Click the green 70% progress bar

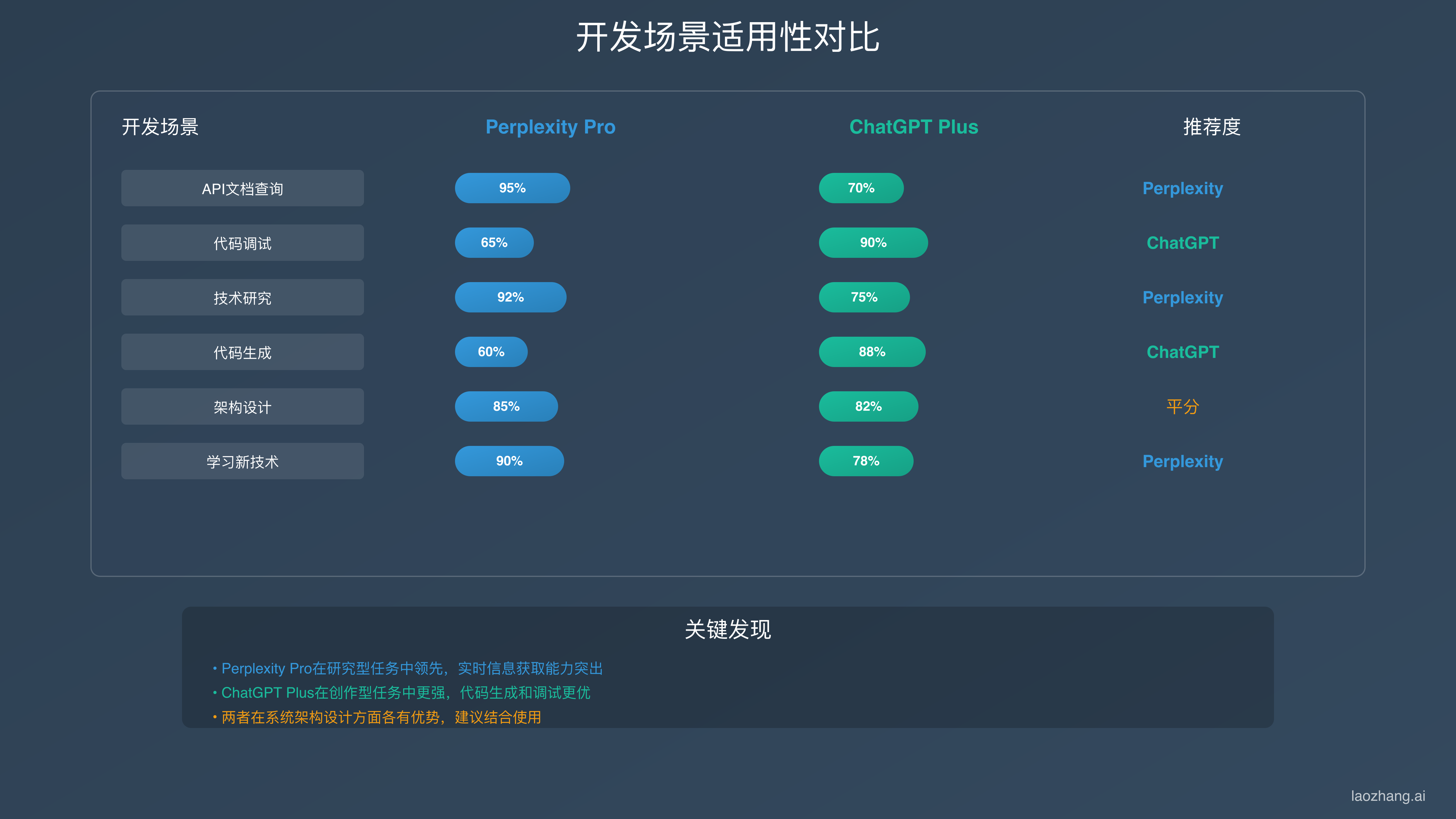(x=861, y=188)
